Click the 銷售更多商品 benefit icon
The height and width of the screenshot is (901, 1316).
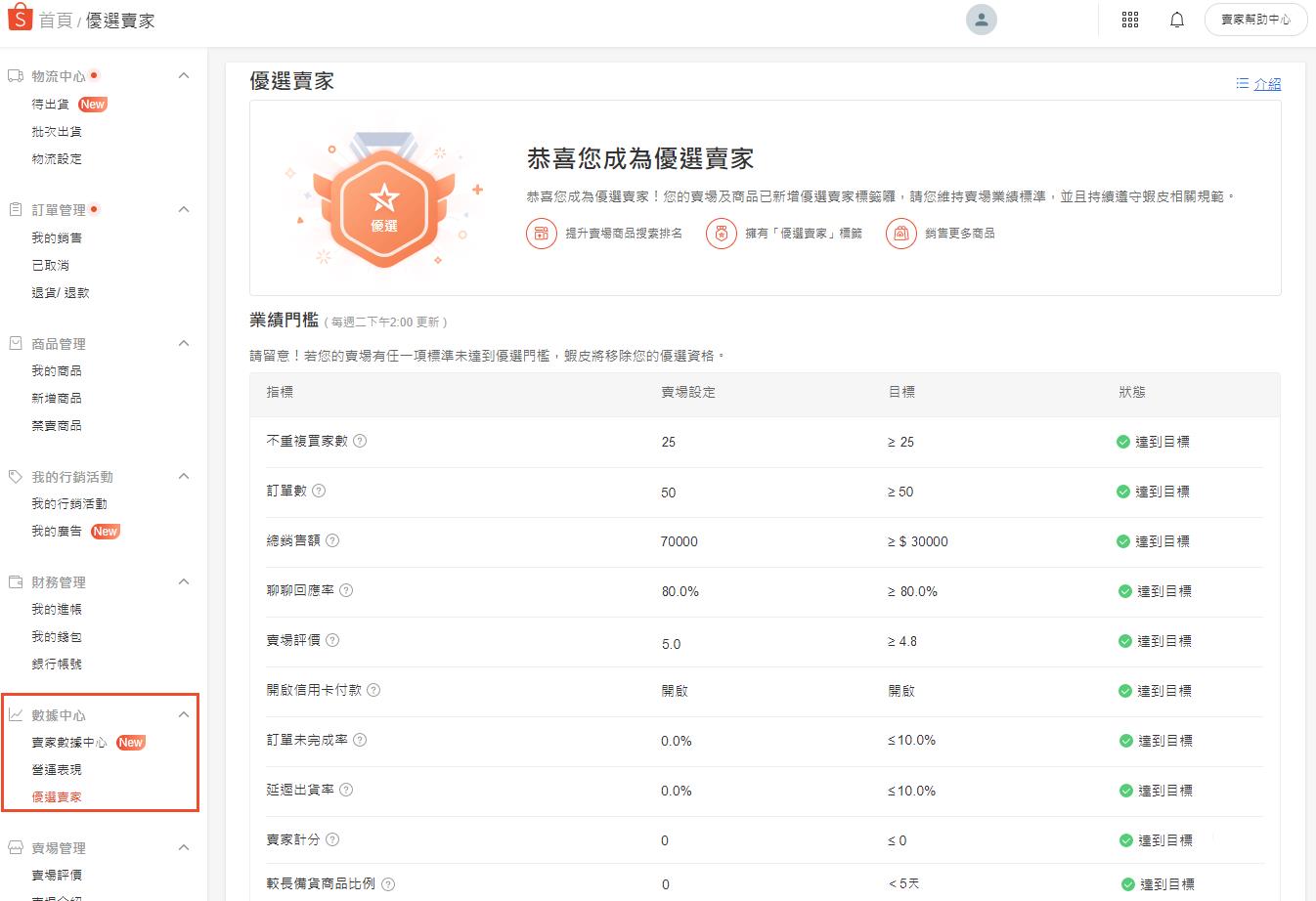click(901, 234)
